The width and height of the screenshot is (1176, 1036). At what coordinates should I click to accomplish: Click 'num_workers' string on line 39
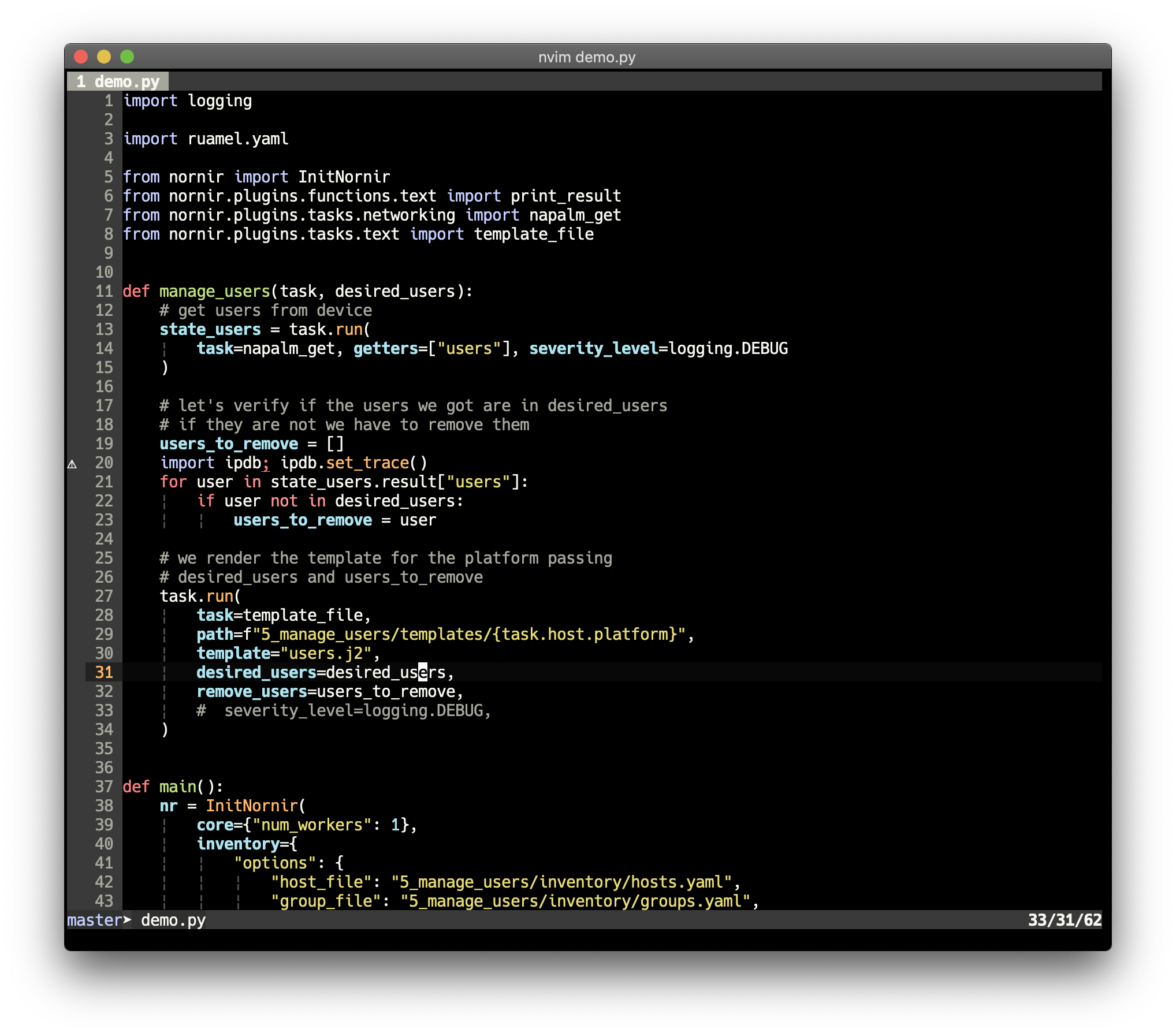312,825
